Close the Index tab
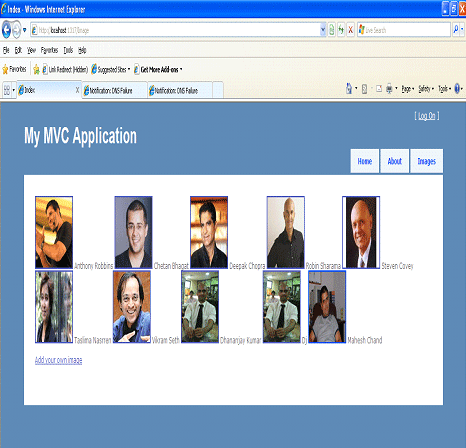466x448 pixels. click(77, 90)
